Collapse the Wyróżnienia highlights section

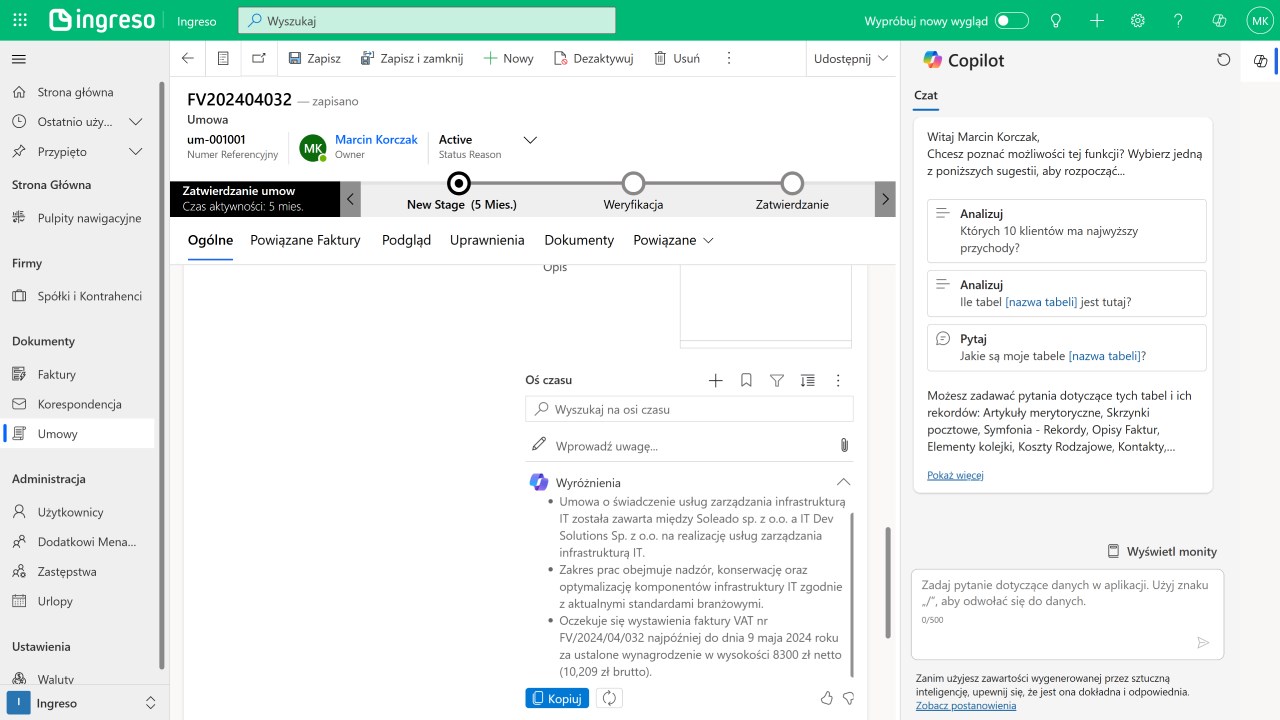click(x=843, y=482)
